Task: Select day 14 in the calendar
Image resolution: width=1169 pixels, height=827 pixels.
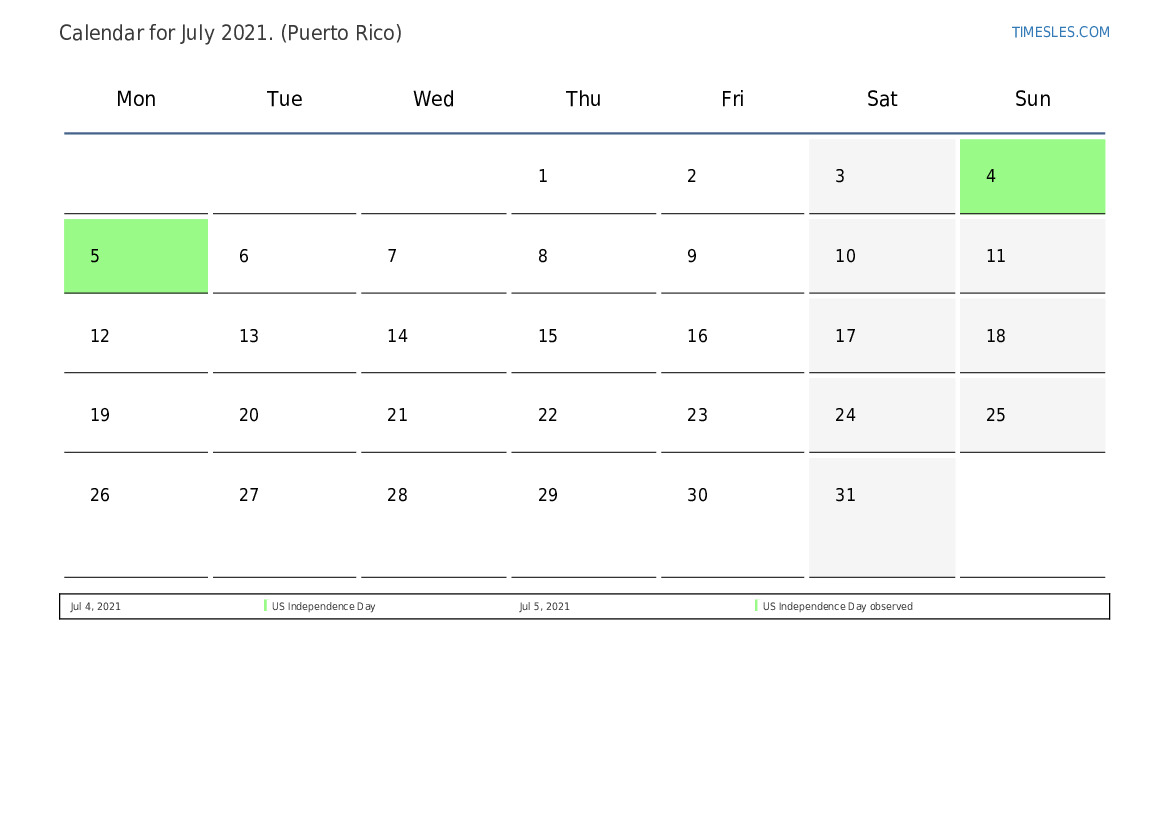Action: [x=433, y=336]
